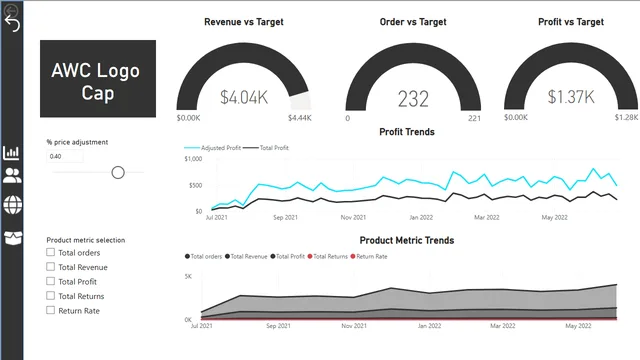Check the Return Rate checkbox
640x360 pixels.
[x=51, y=310]
